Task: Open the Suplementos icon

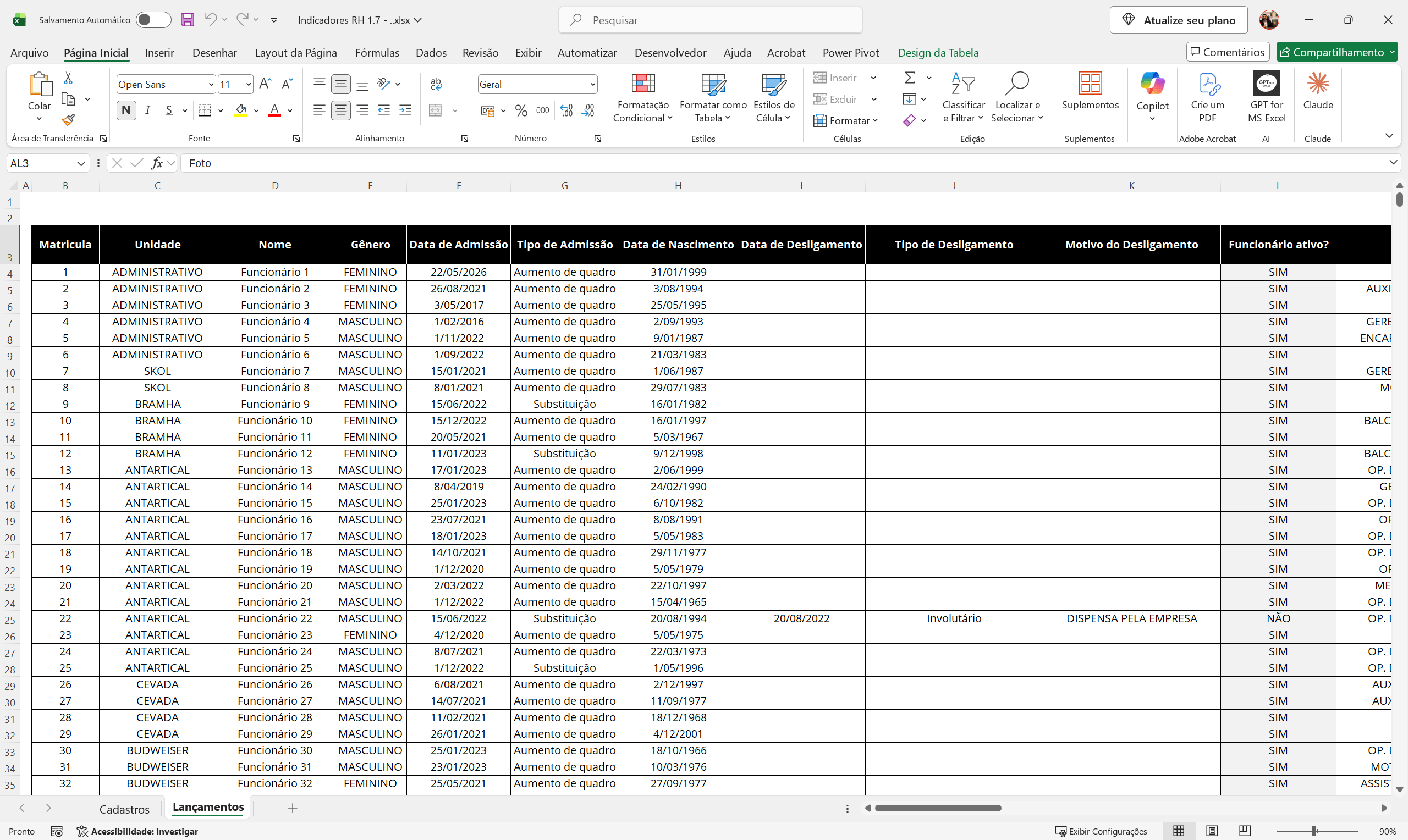Action: click(x=1090, y=84)
